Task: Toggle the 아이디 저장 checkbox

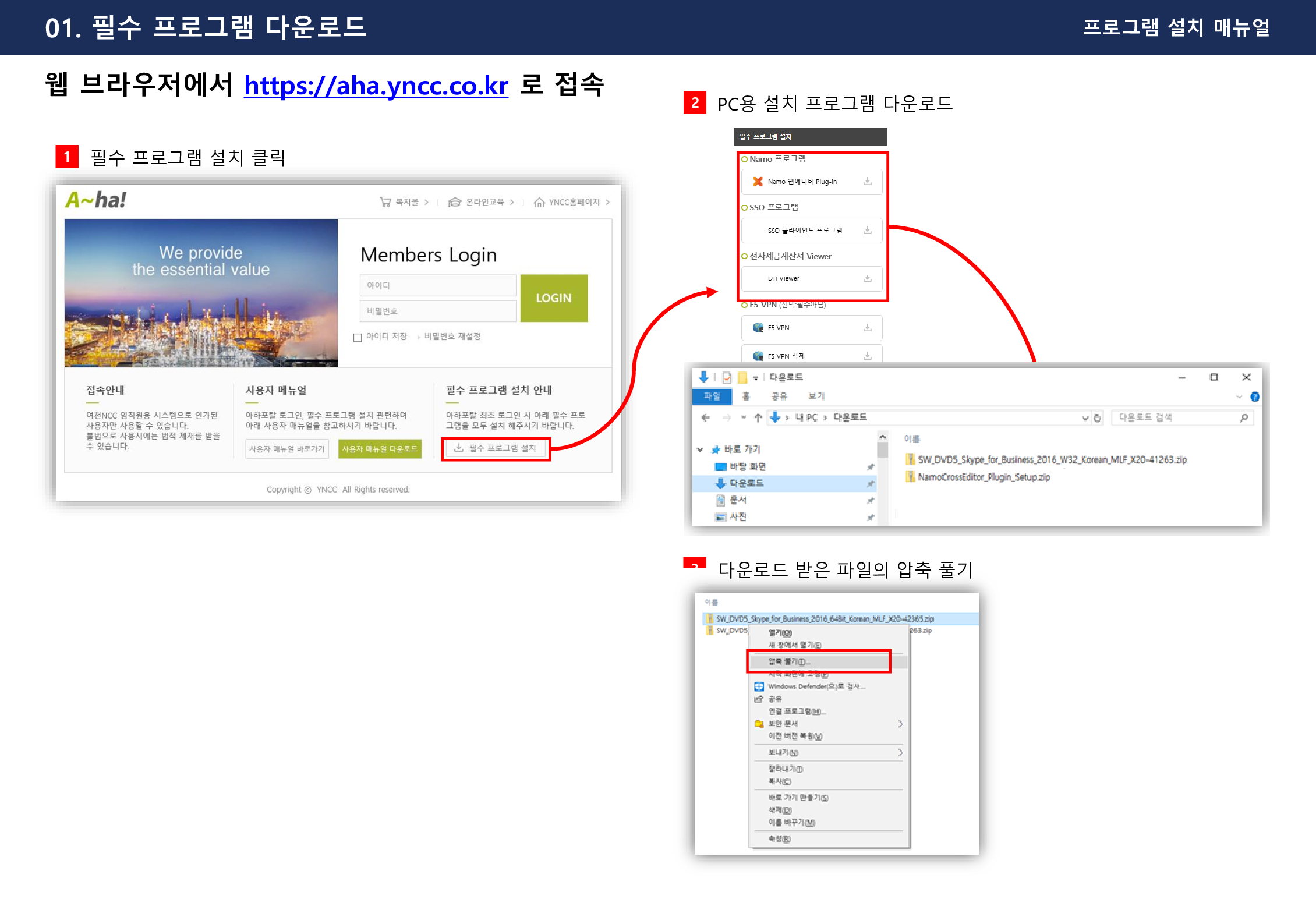Action: 358,337
